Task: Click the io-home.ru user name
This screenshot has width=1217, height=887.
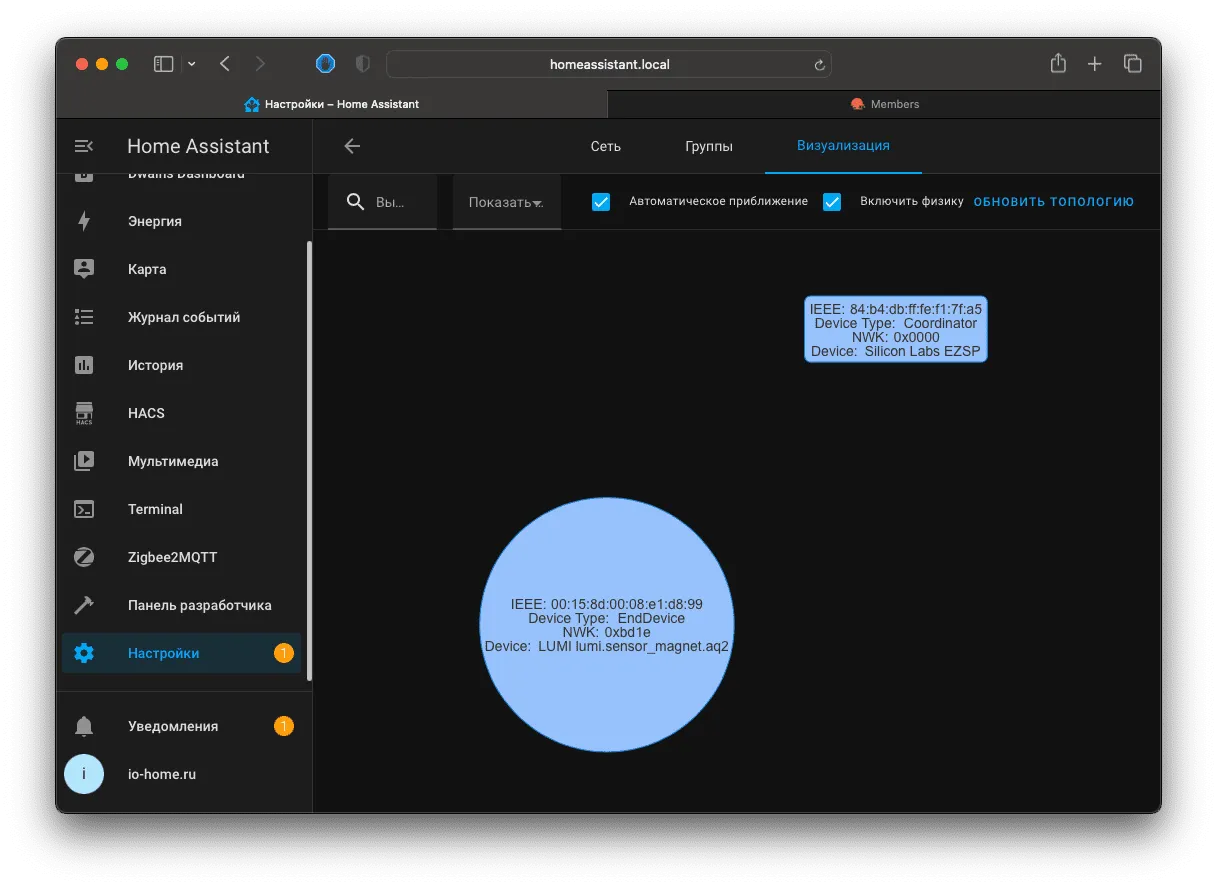Action: coord(162,774)
